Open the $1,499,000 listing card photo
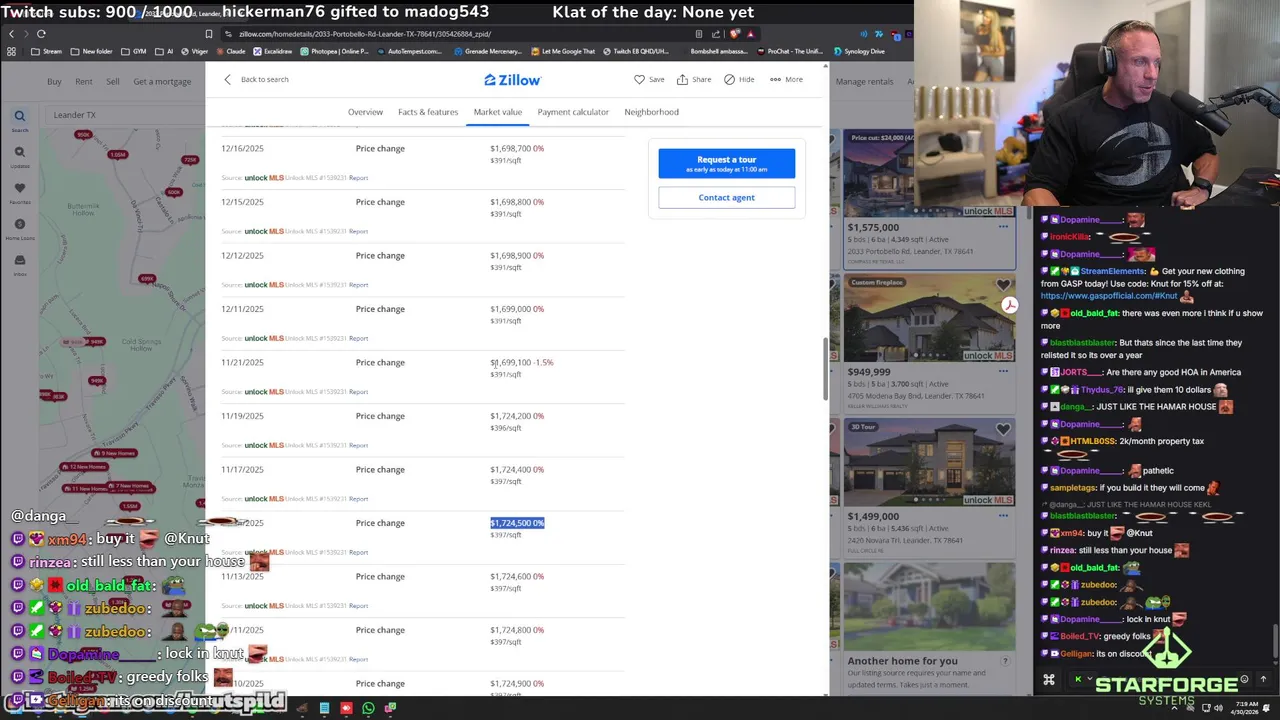1280x720 pixels. tap(929, 464)
